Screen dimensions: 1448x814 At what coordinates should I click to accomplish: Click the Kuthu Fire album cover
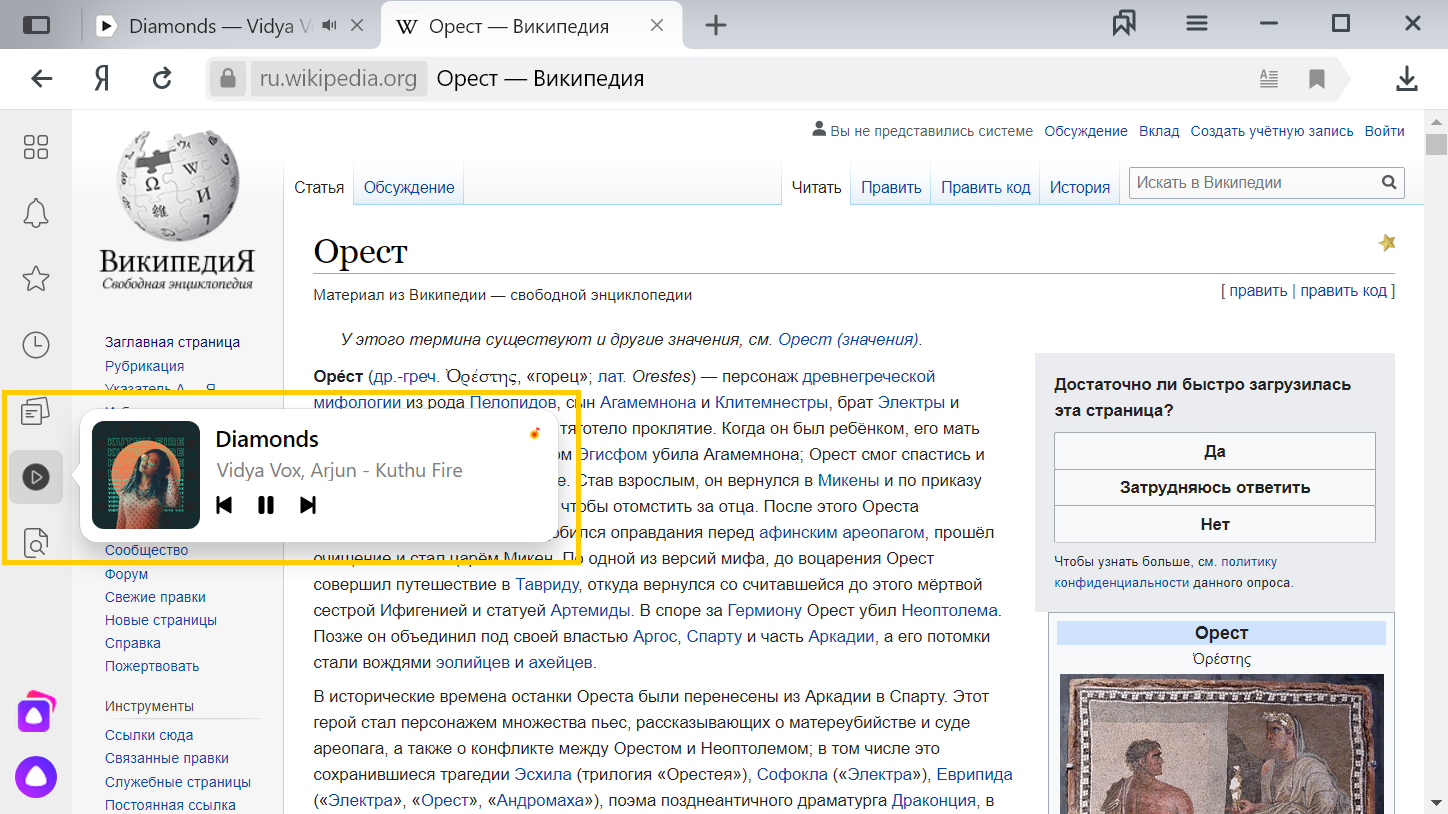(x=146, y=475)
